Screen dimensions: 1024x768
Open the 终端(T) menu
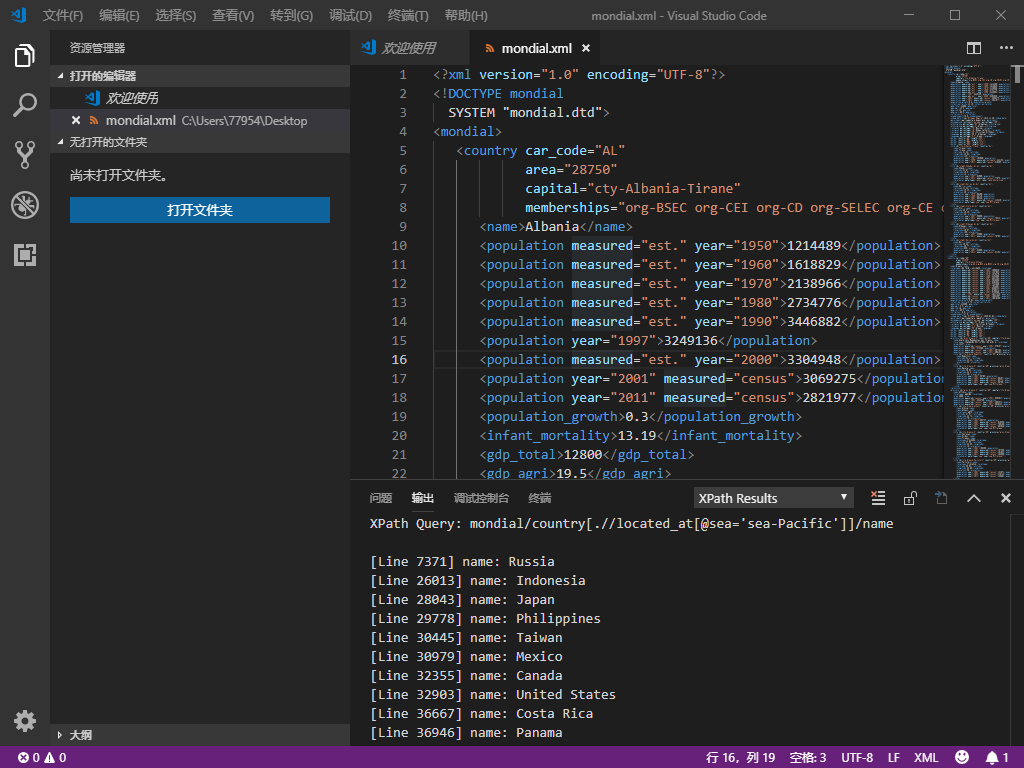(408, 16)
